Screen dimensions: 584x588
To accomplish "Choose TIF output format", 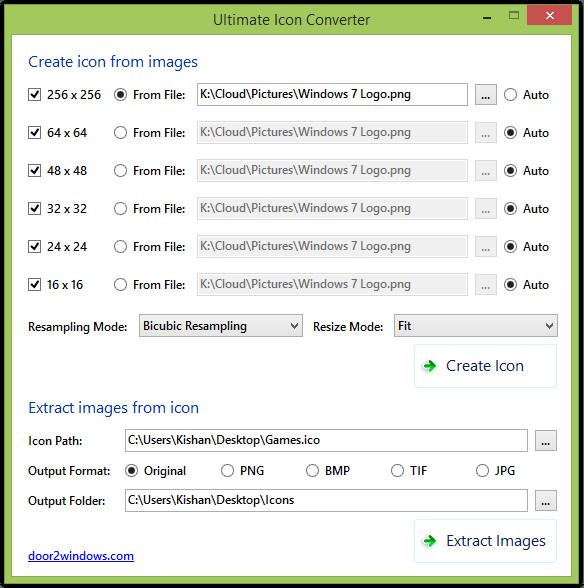I will pos(397,471).
